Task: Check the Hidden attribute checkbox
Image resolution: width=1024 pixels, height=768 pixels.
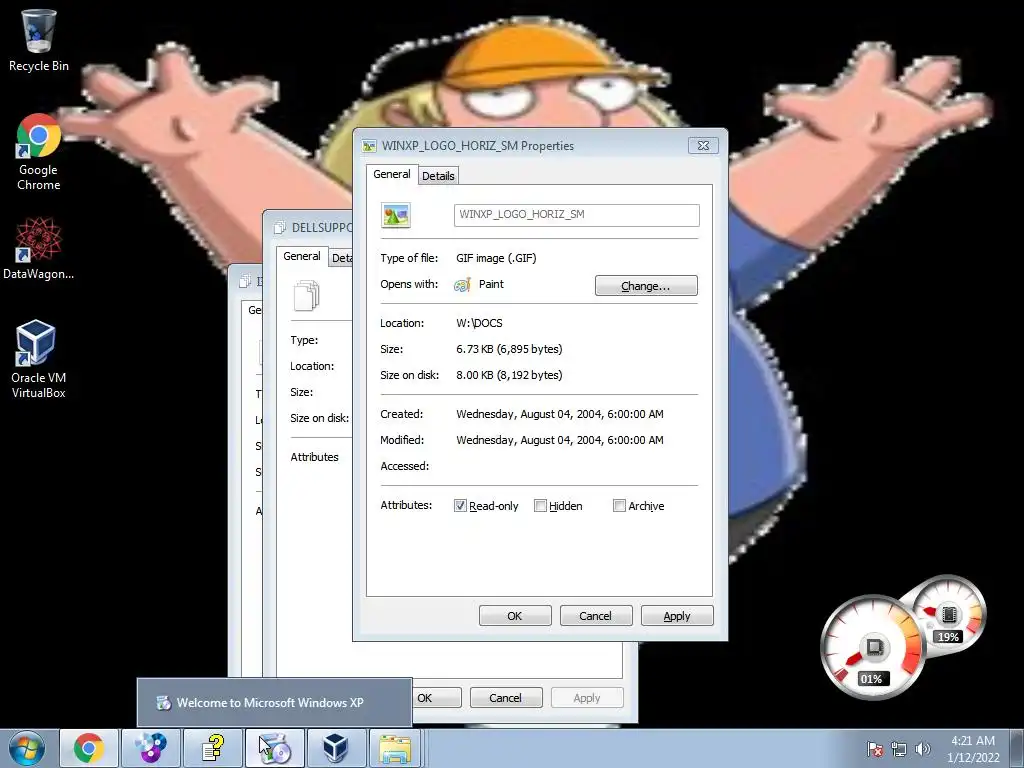Action: click(540, 506)
